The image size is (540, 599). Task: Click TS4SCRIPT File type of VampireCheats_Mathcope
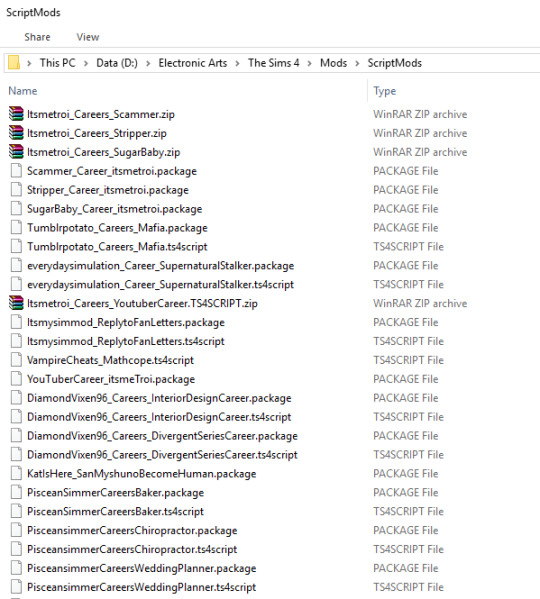coord(408,360)
